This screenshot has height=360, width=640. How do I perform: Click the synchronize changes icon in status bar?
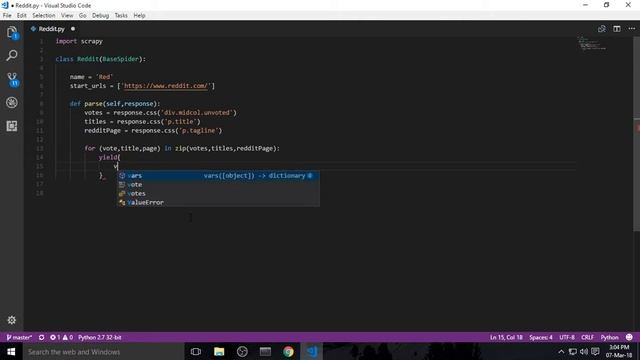[42, 338]
